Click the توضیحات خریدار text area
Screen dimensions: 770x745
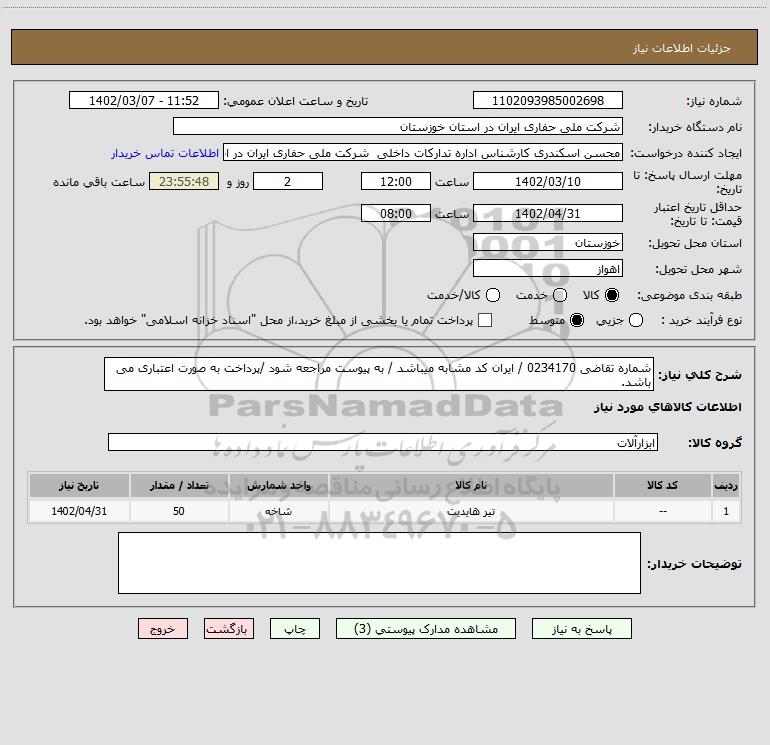(379, 562)
